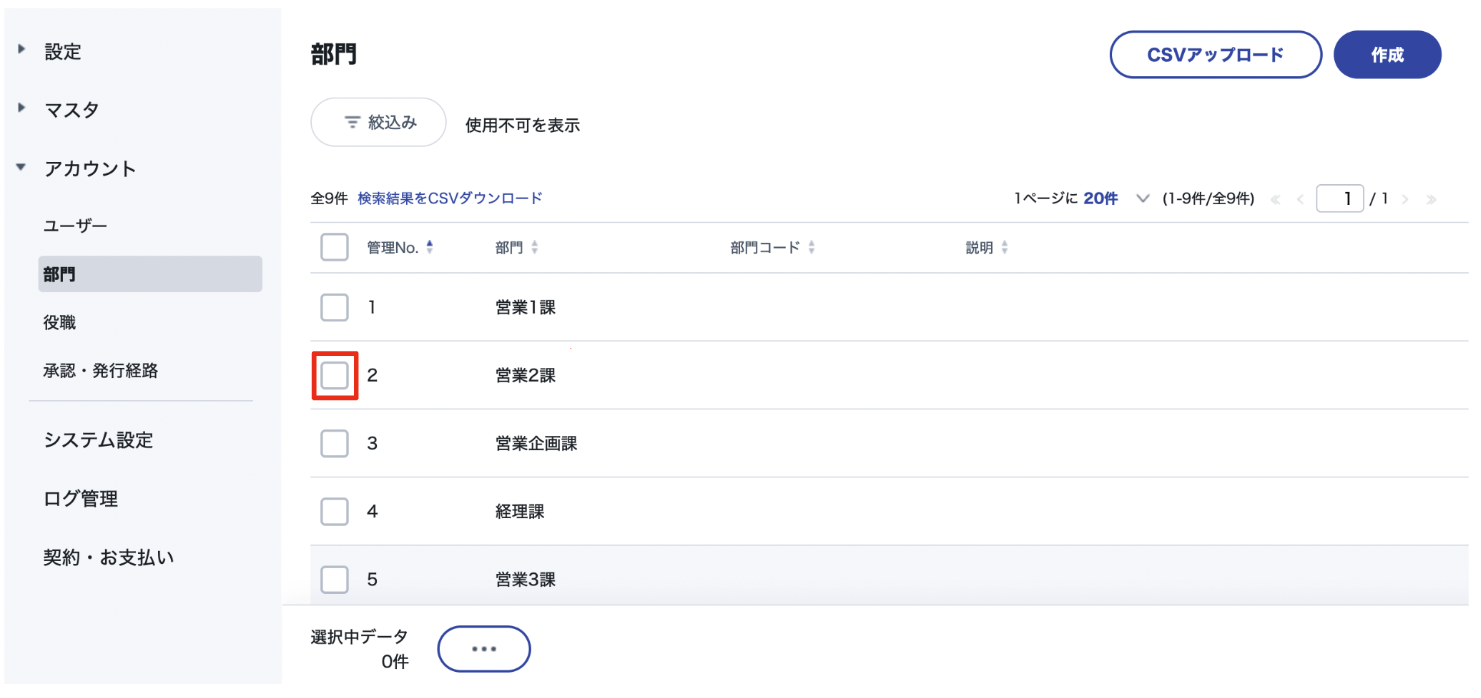Download results via 検索結果をCSVダウンロード link
The width and height of the screenshot is (1481, 698).
[x=450, y=198]
